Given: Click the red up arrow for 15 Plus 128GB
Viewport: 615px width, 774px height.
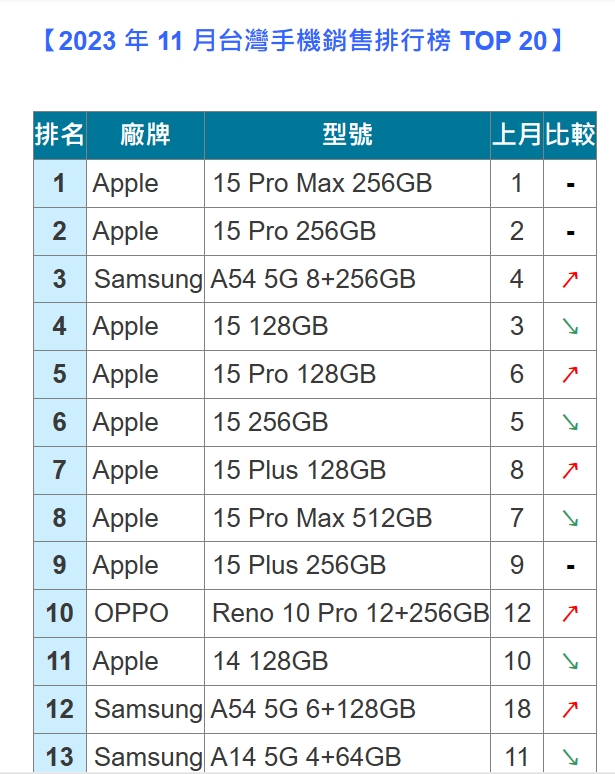Looking at the screenshot, I should [570, 470].
